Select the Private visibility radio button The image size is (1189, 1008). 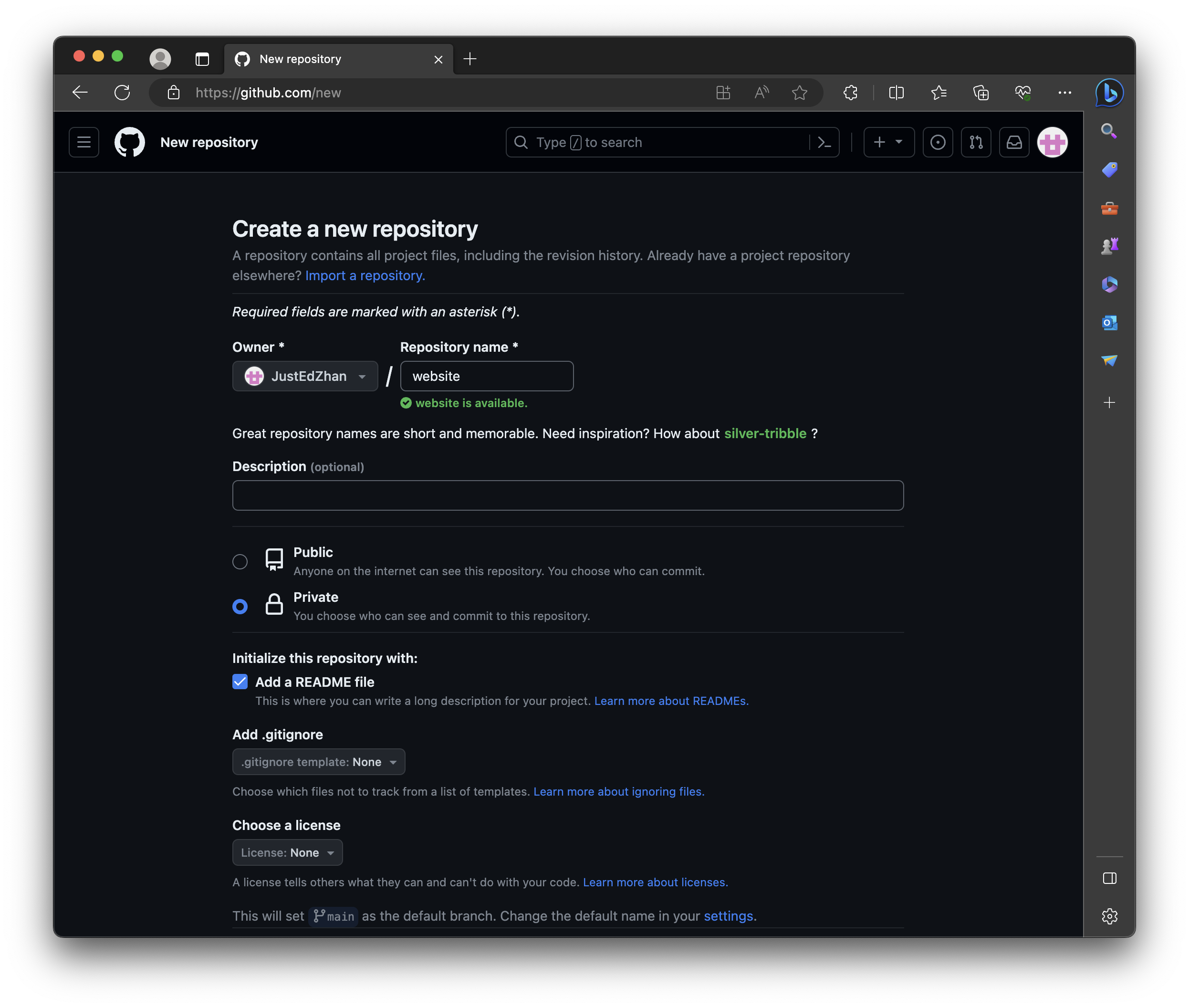coord(240,606)
